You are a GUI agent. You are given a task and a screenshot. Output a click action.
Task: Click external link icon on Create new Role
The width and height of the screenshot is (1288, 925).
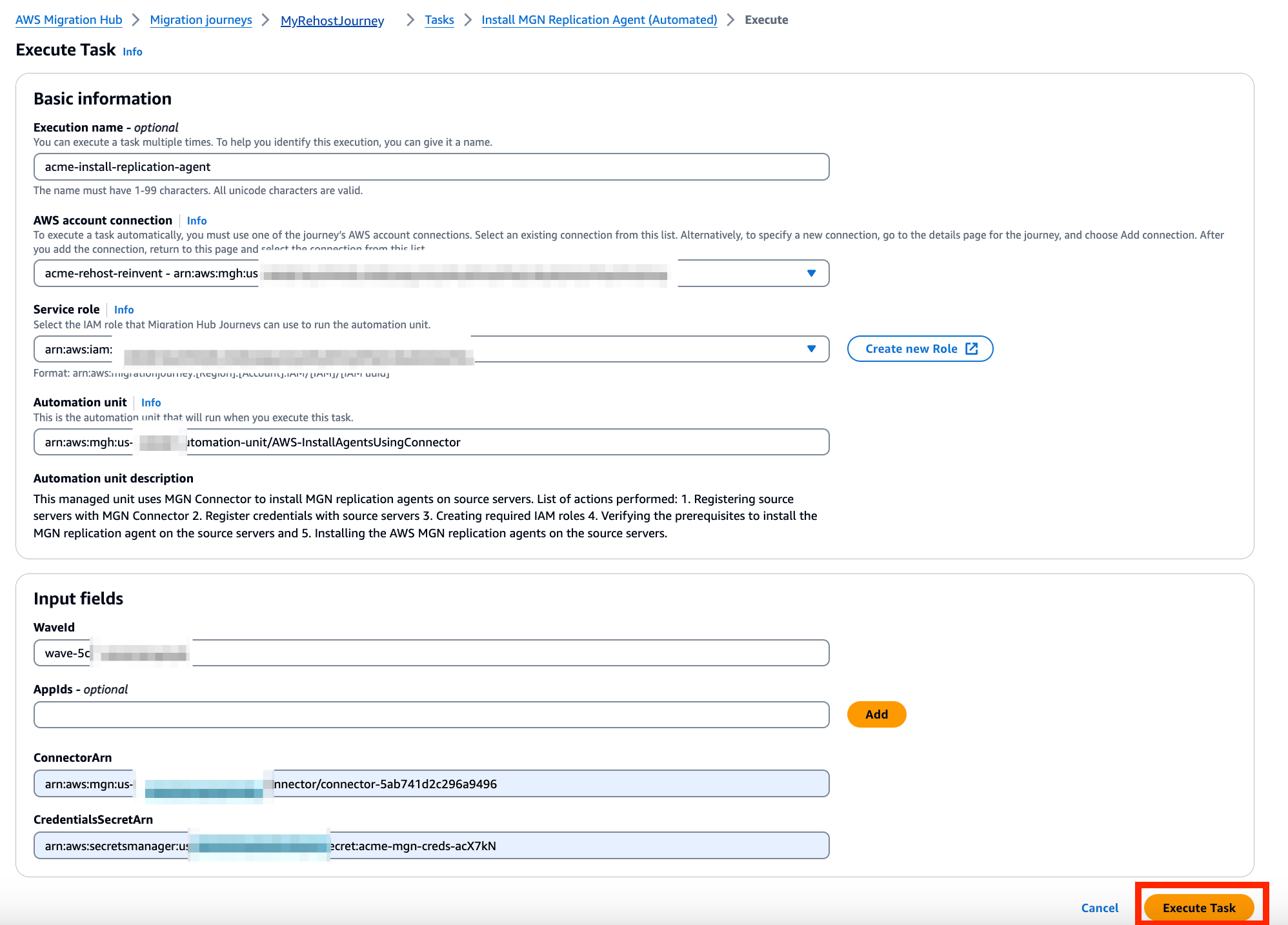pyautogui.click(x=971, y=348)
